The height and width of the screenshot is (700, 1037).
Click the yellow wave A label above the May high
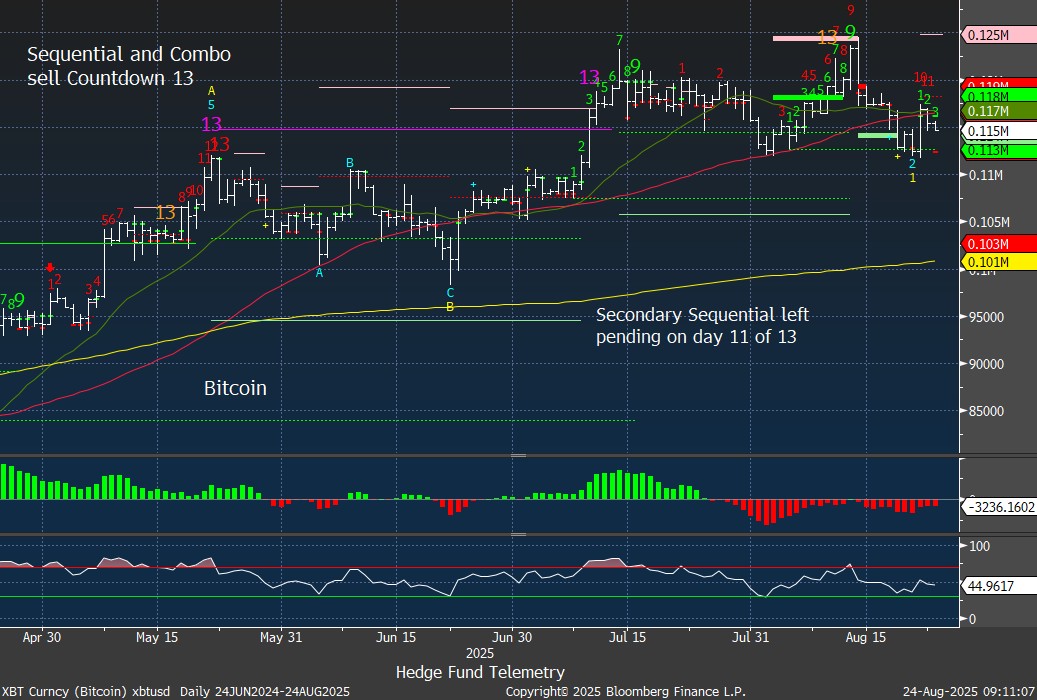[212, 91]
